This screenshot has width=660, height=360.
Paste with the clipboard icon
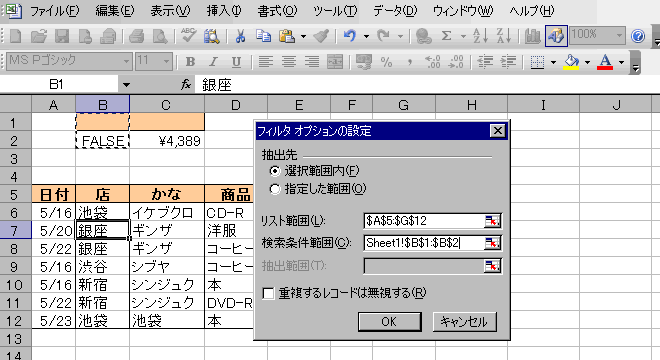287,36
